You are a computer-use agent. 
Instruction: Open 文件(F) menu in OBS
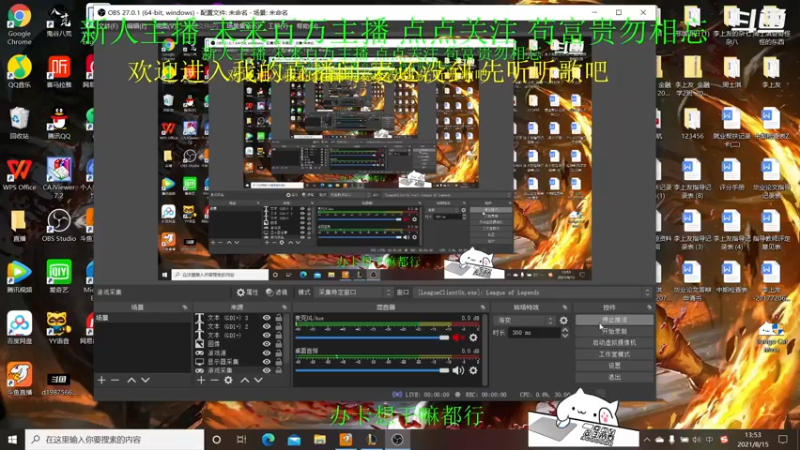[x=108, y=26]
